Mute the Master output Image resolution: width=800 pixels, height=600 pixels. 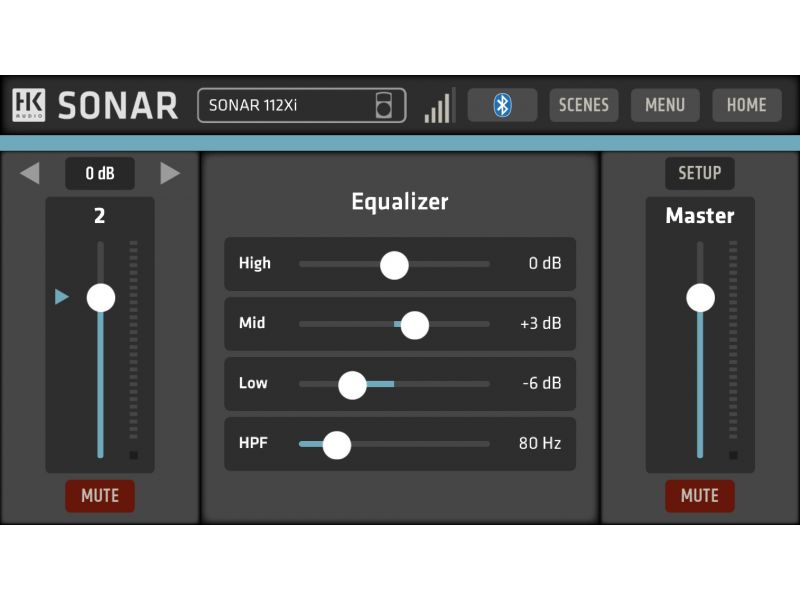[699, 496]
